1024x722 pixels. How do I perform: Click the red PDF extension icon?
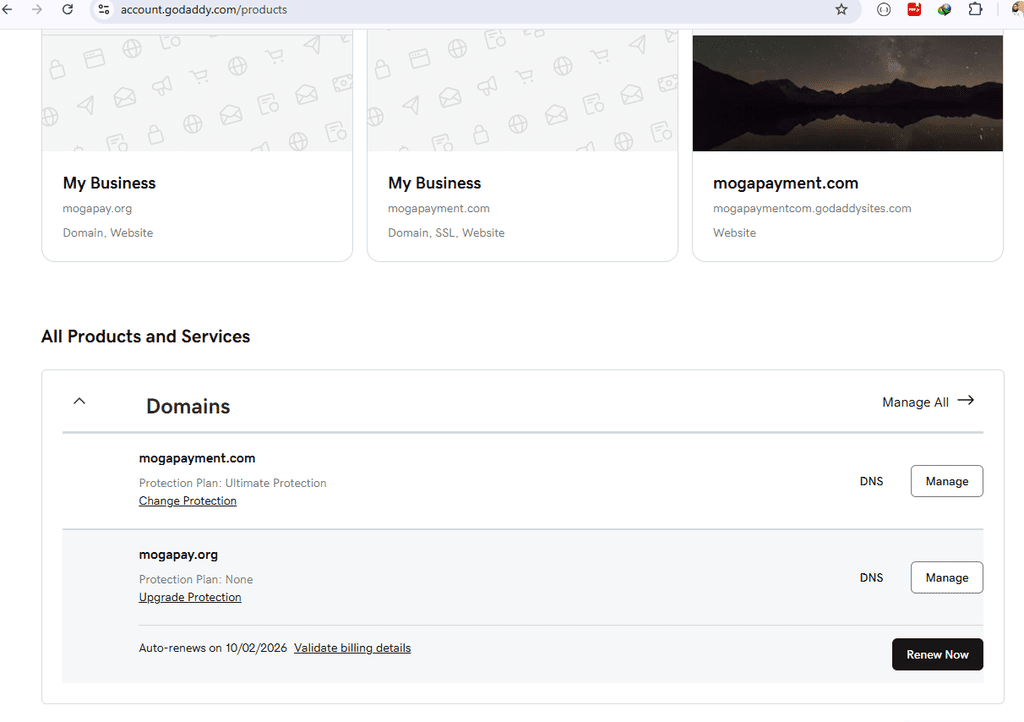click(914, 9)
